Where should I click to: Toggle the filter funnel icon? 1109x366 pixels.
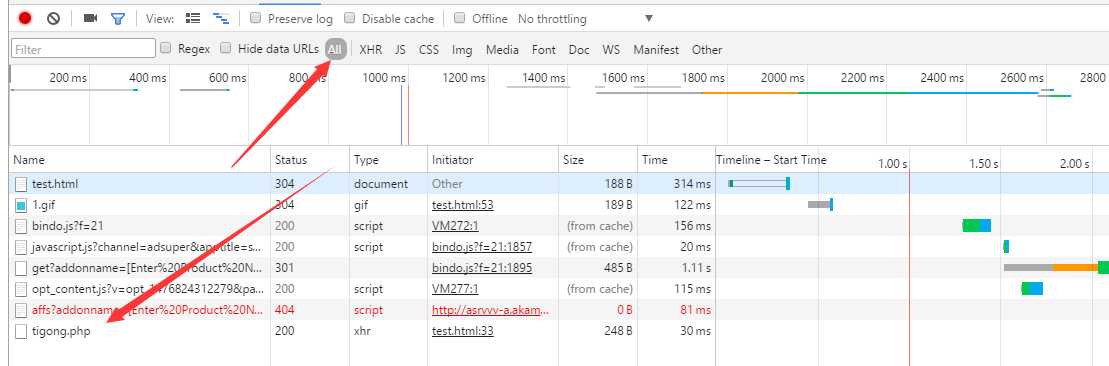tap(118, 19)
